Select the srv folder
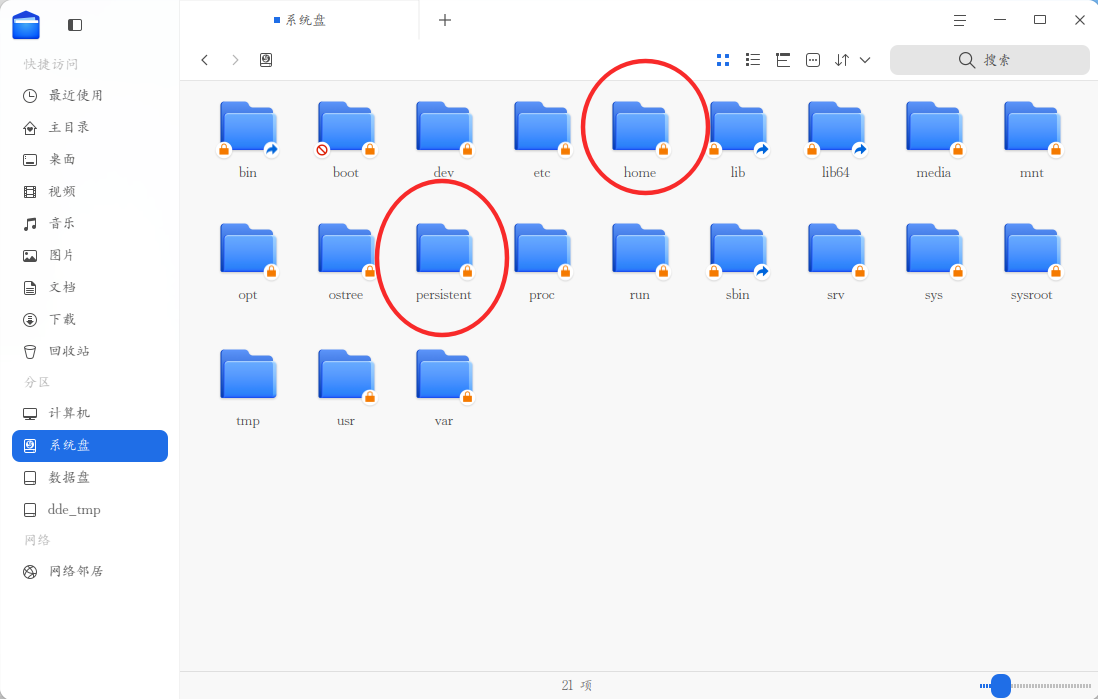1098x699 pixels. click(x=835, y=263)
